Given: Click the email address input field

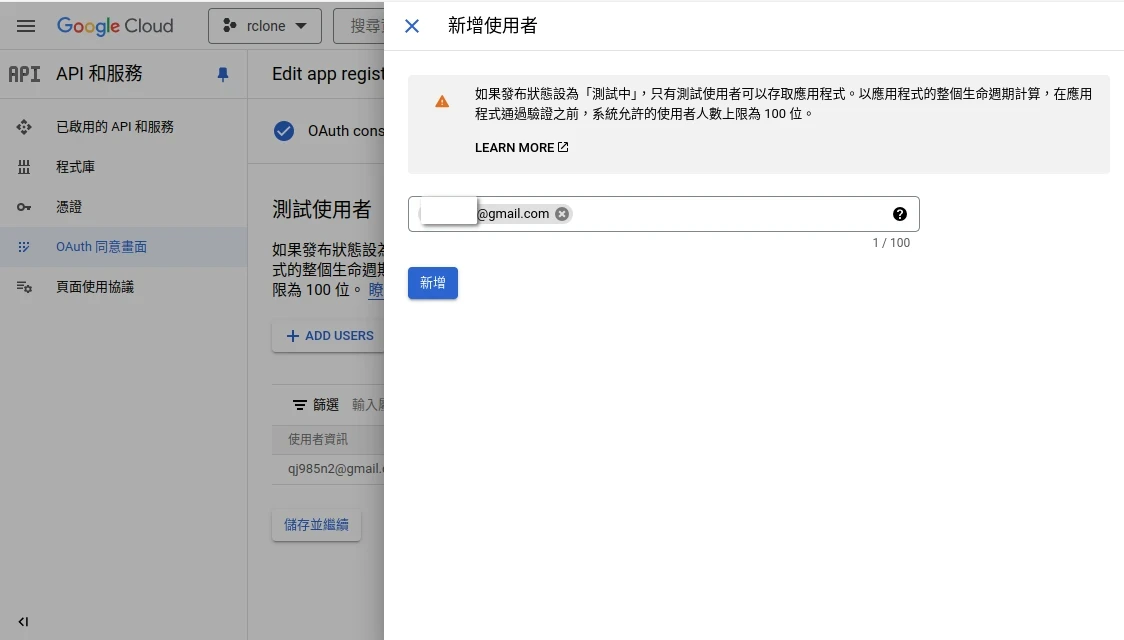Looking at the screenshot, I should coord(730,214).
